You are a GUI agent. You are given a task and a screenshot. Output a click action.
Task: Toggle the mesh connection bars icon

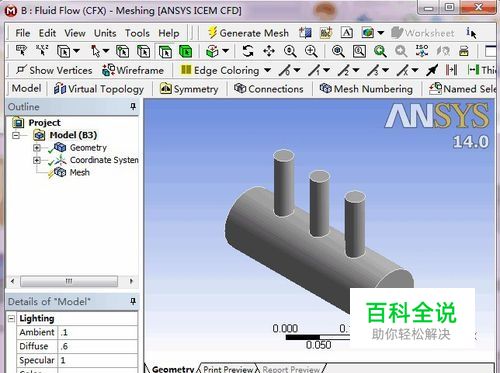pos(451,70)
